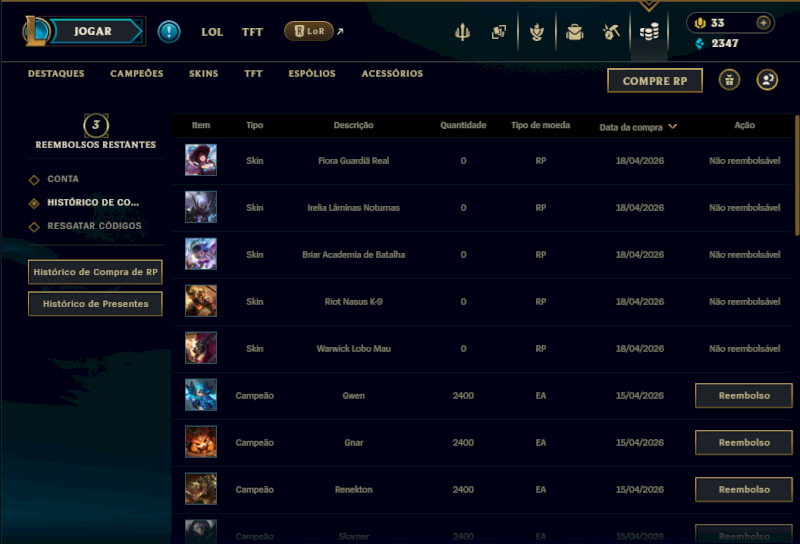Click Histórico de Presentes button

point(95,304)
